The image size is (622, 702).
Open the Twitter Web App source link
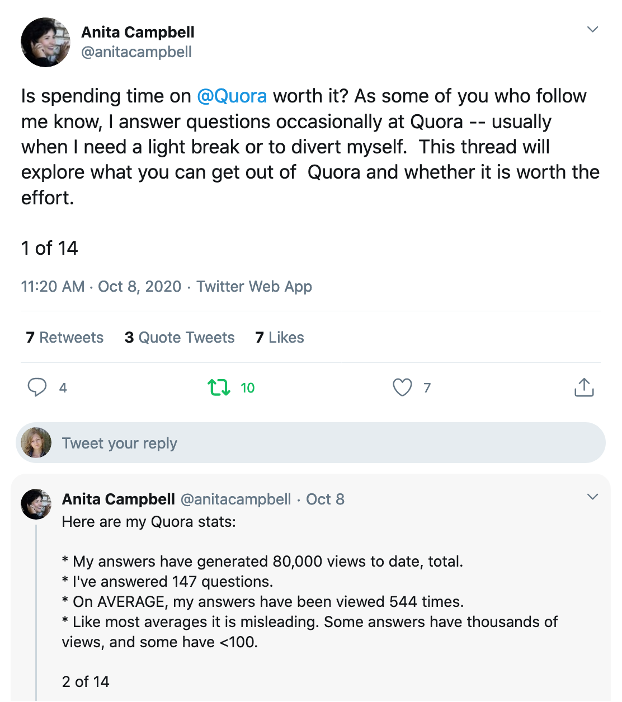254,287
